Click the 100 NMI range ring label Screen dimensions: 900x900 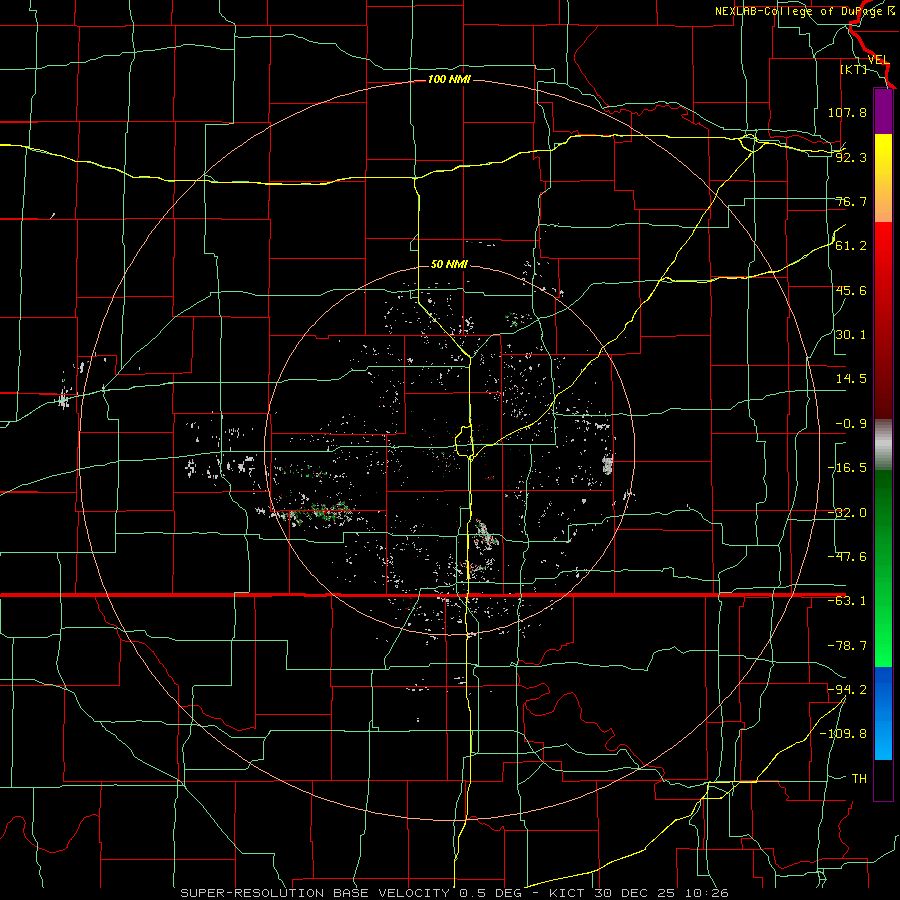coord(449,79)
